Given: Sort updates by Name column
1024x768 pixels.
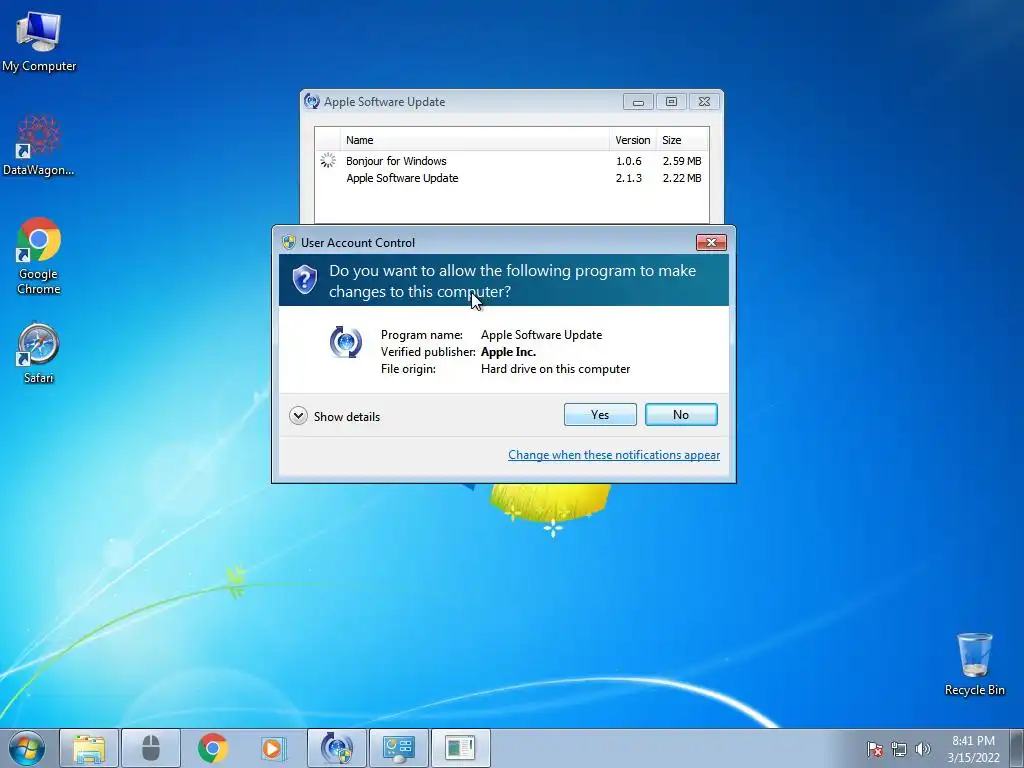Looking at the screenshot, I should click(x=474, y=140).
